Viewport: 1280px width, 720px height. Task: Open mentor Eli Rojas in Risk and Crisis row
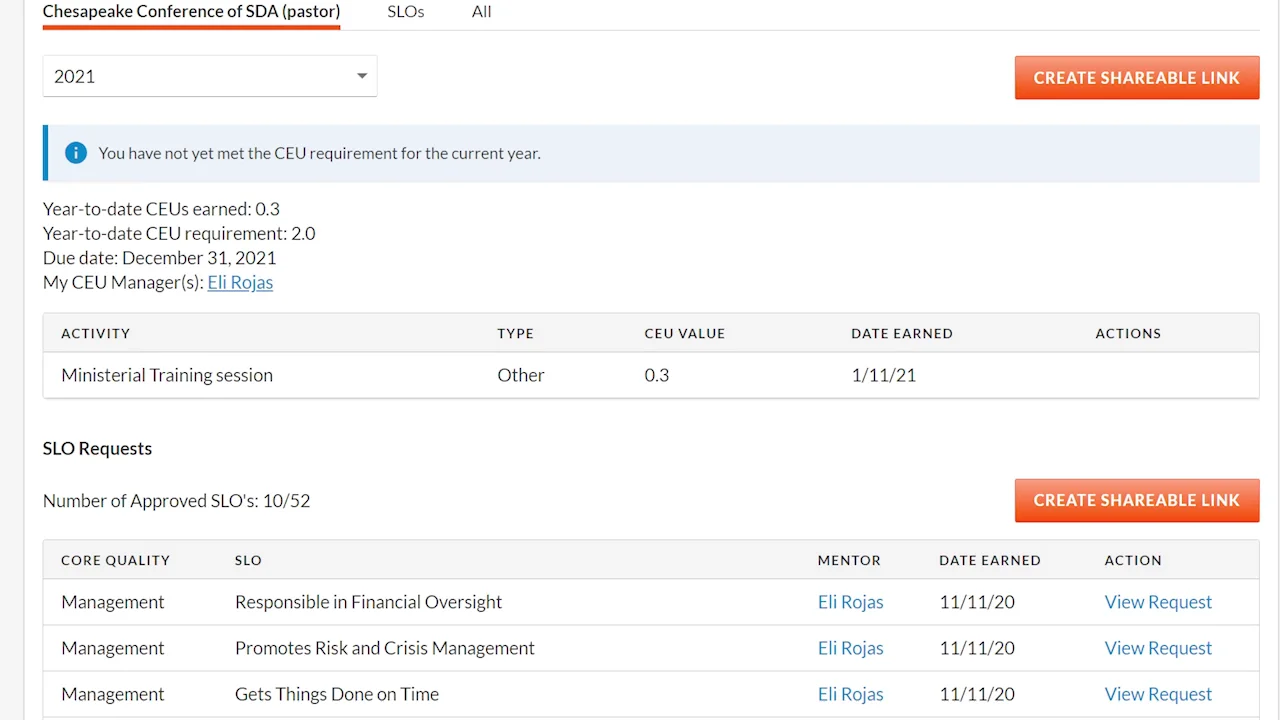coord(850,648)
